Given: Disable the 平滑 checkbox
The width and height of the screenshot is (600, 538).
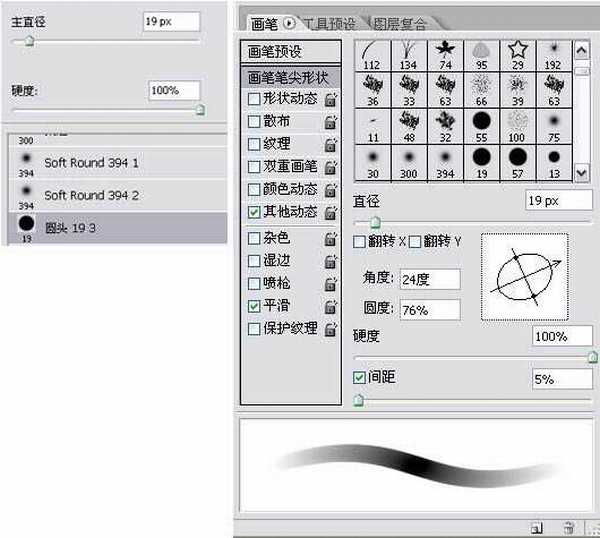Looking at the screenshot, I should click(x=254, y=306).
